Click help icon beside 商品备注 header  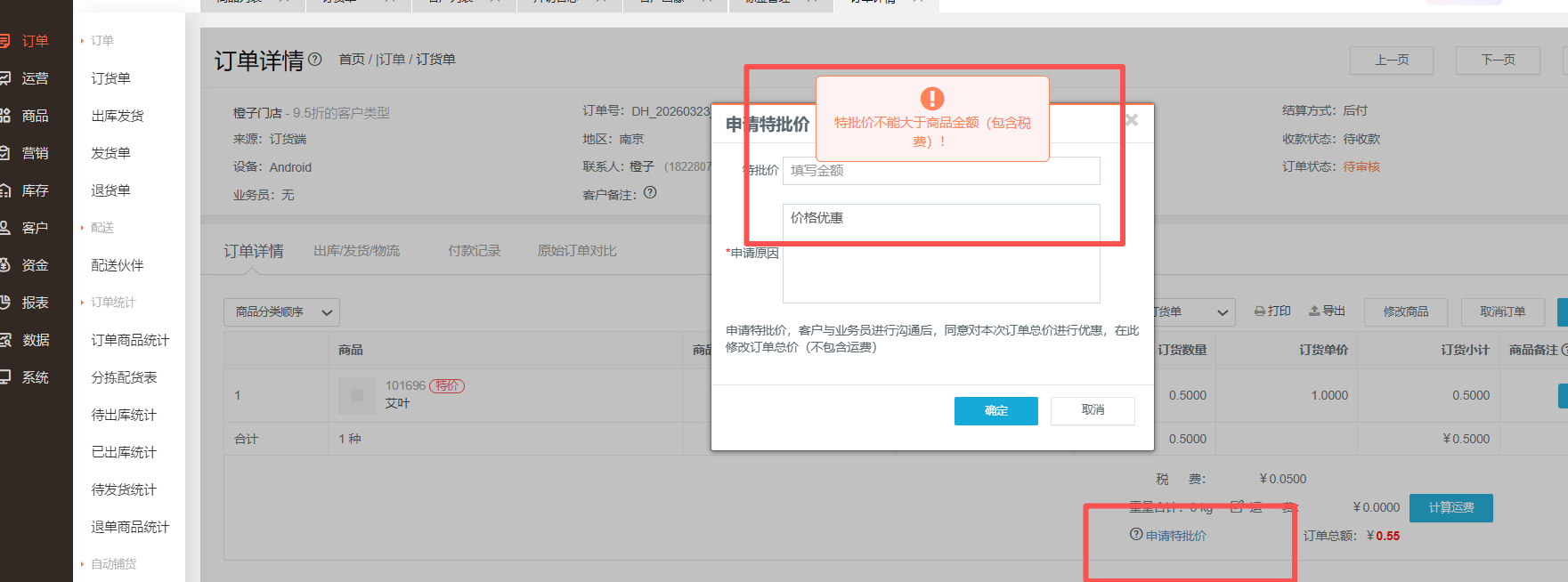pyautogui.click(x=1565, y=350)
